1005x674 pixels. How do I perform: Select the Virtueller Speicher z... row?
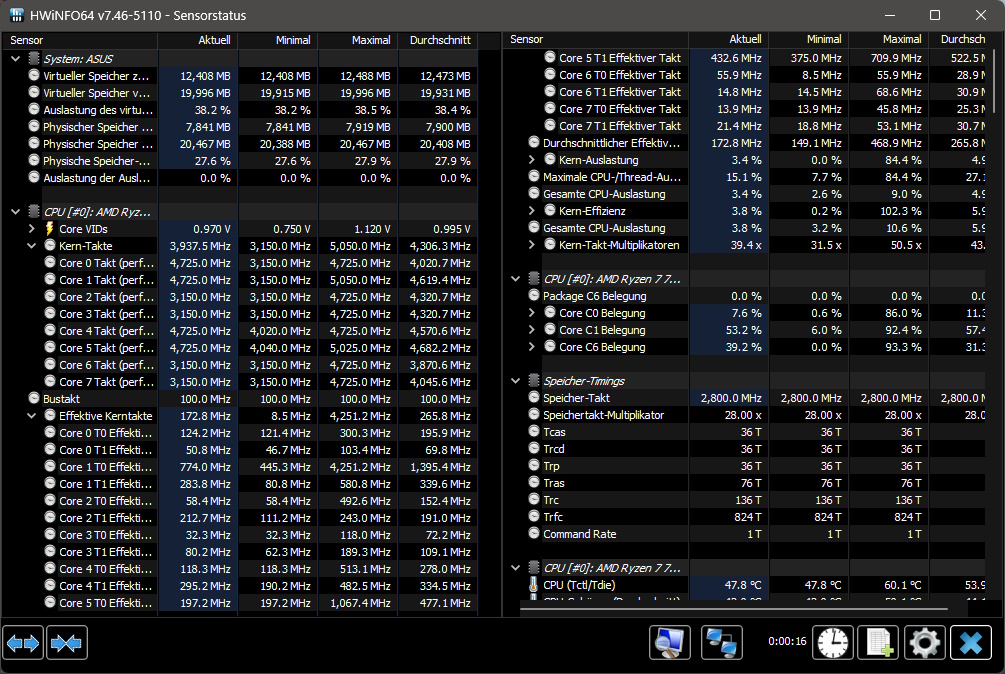[240, 76]
